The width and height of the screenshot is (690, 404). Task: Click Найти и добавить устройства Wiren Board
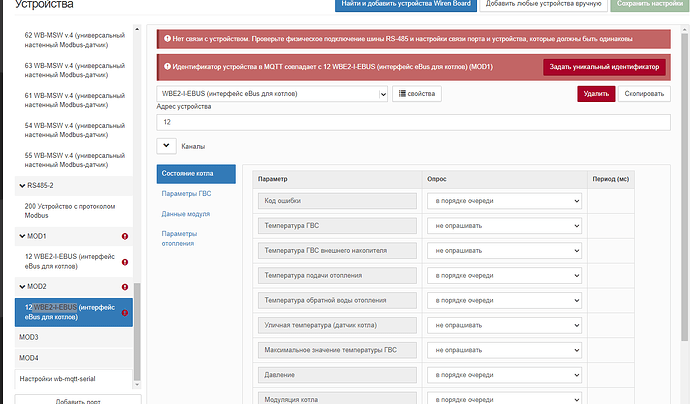406,5
